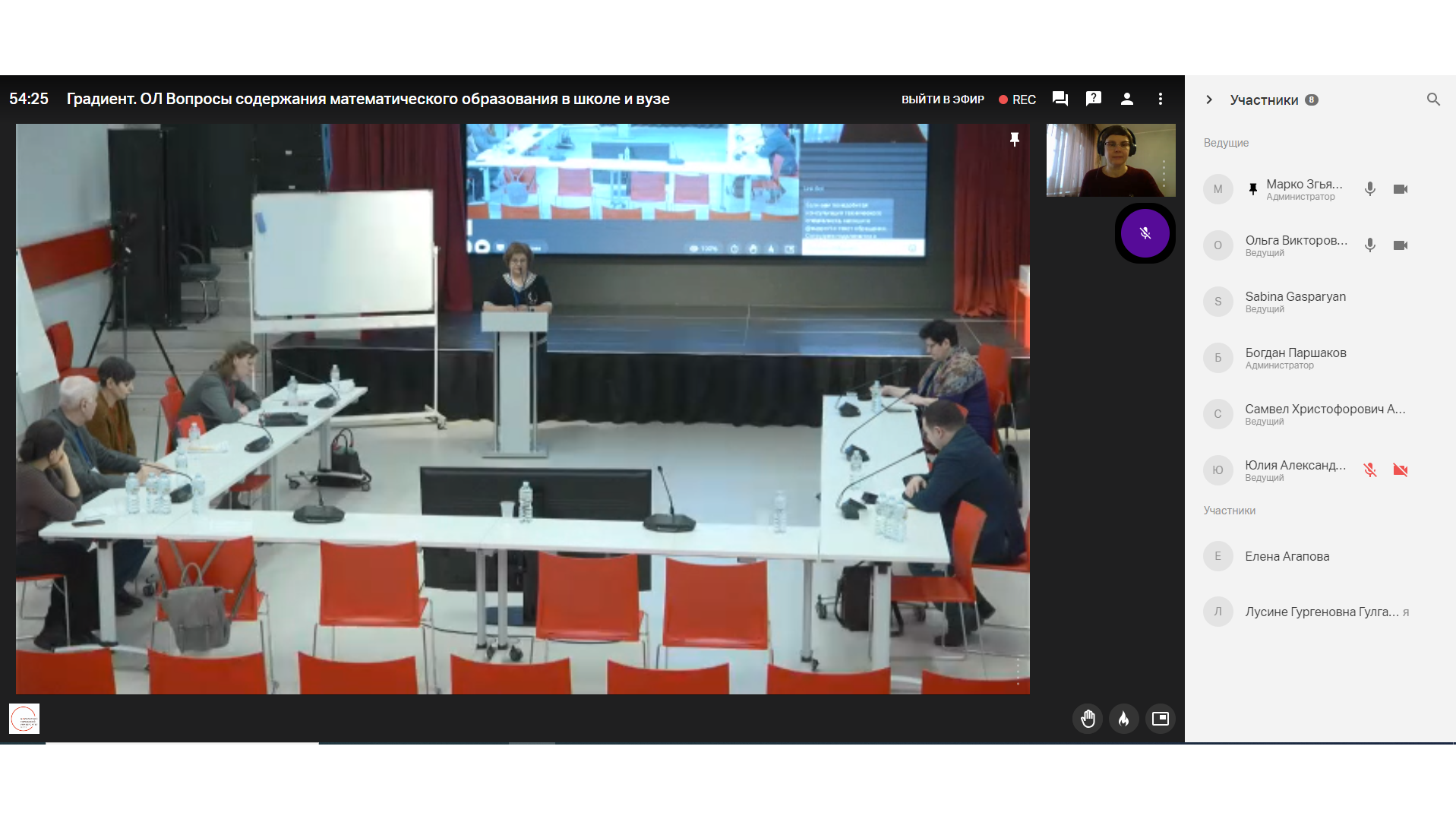Viewport: 1456px width, 819px height.
Task: Collapse the Участники side panel chevron
Action: pos(1208,100)
